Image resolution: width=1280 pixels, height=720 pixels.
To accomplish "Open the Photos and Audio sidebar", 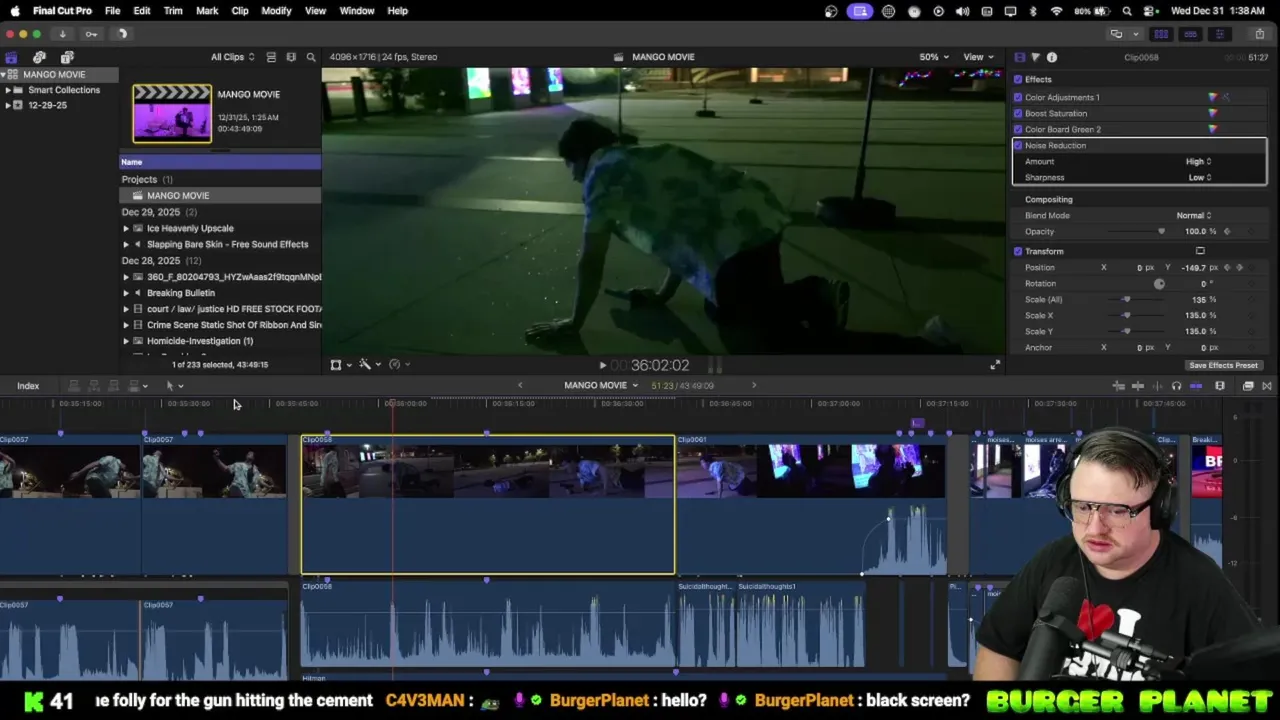I will 39,57.
